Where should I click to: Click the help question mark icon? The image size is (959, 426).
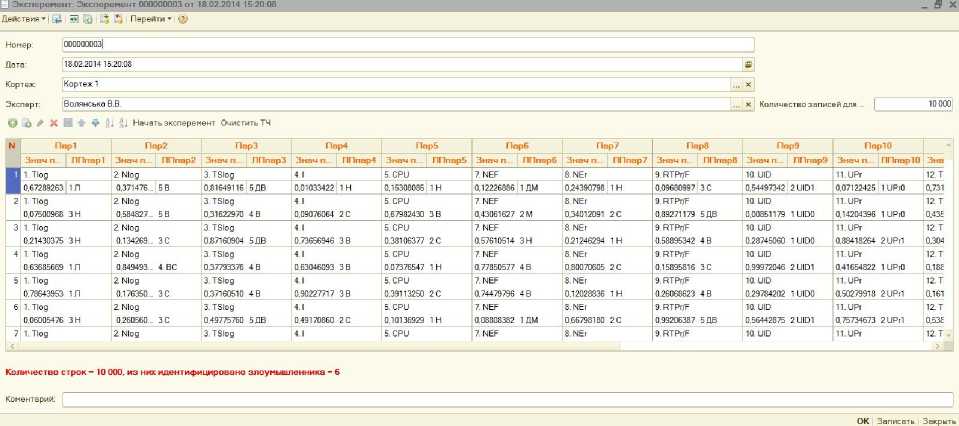183,19
